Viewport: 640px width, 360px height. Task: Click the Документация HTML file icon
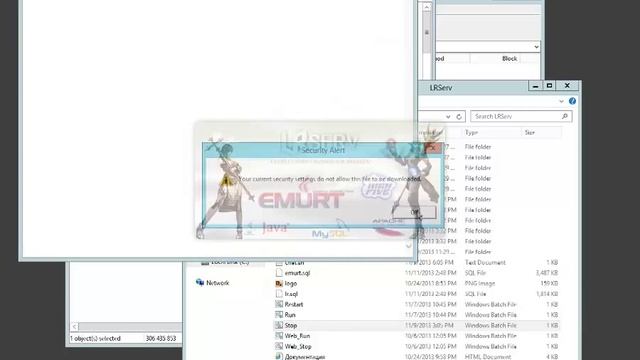(x=279, y=357)
